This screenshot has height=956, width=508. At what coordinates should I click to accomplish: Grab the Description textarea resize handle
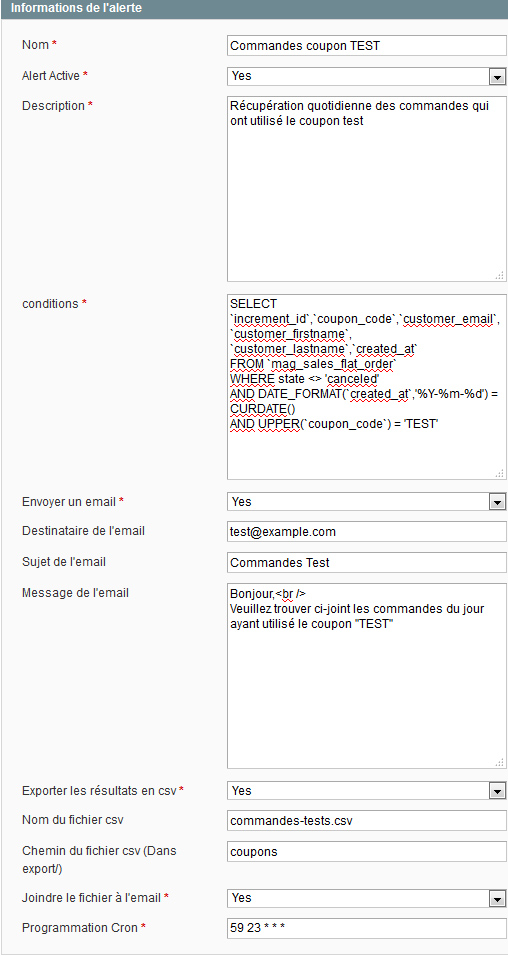(500, 275)
